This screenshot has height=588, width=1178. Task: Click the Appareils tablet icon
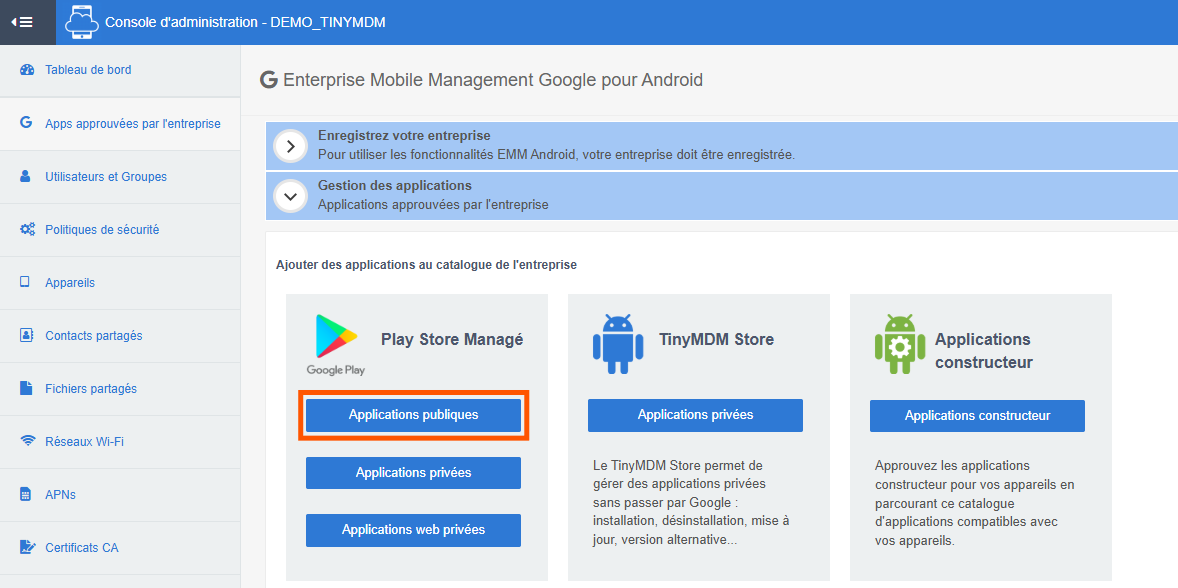click(x=25, y=282)
